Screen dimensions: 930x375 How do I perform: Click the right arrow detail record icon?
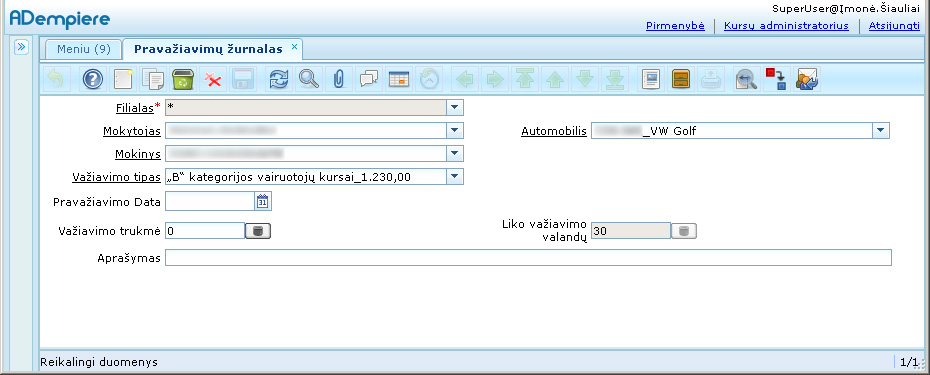(495, 79)
